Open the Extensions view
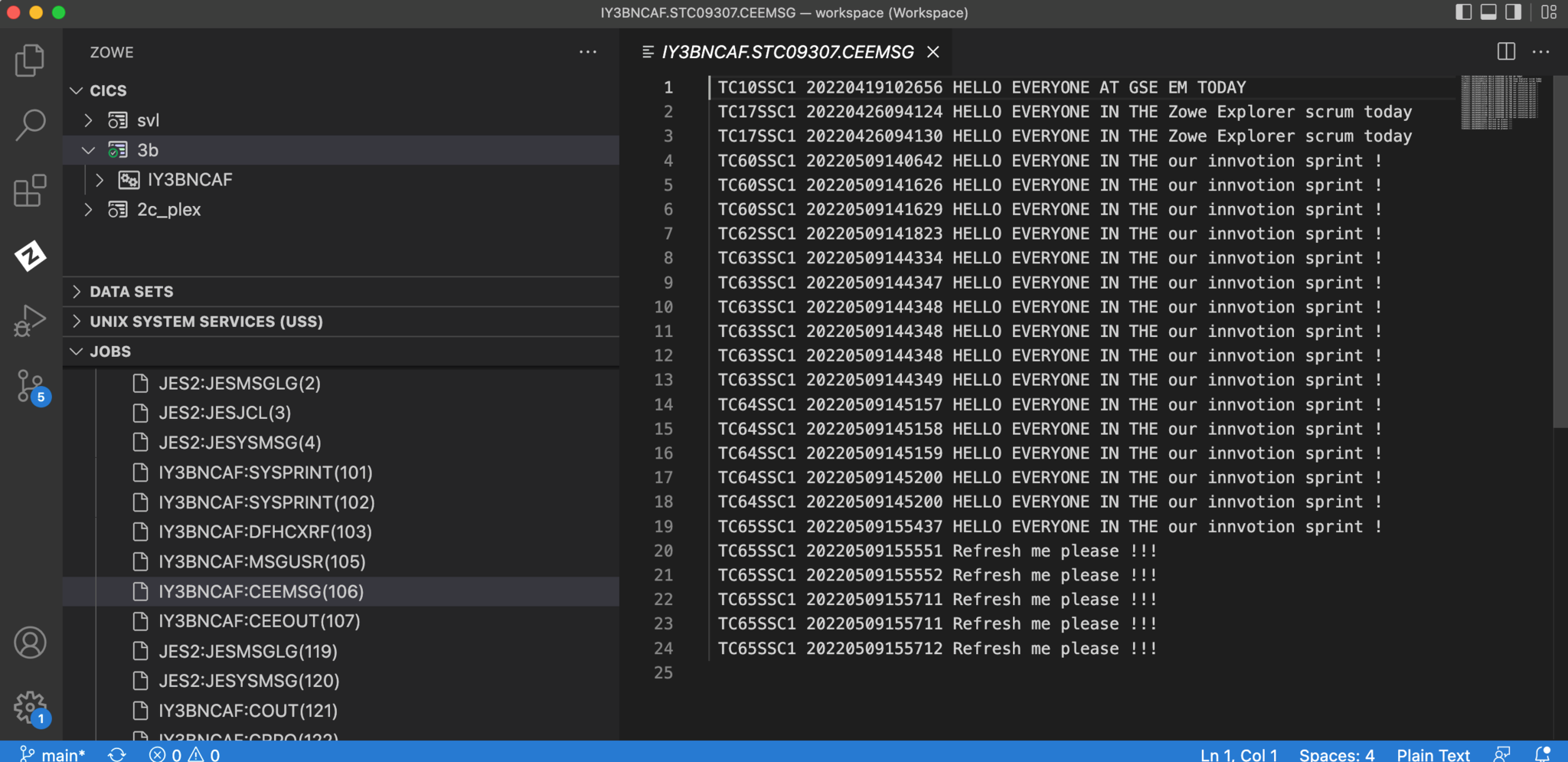The width and height of the screenshot is (1568, 762). coord(31,191)
